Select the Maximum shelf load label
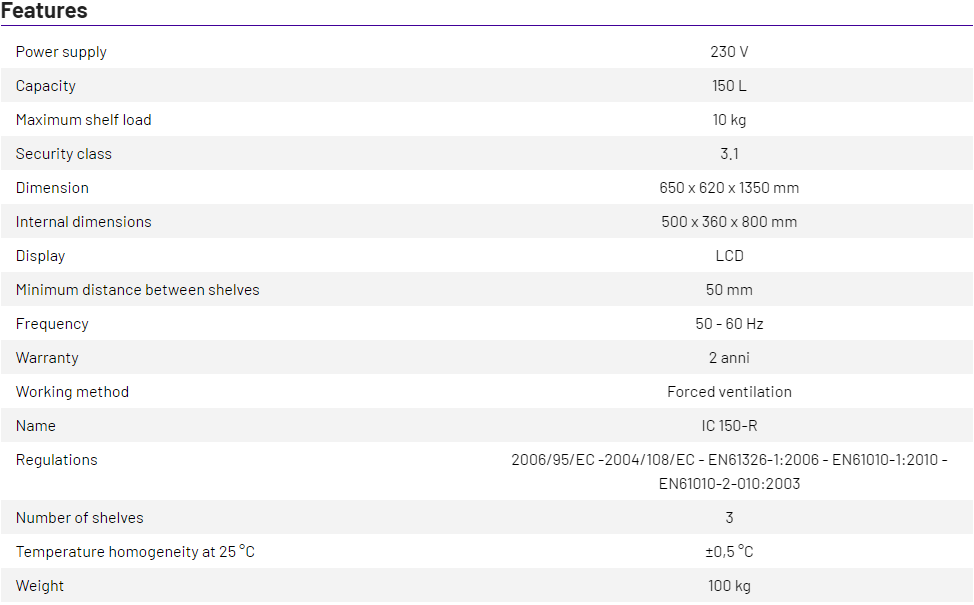974x605 pixels. pyautogui.click(x=84, y=120)
